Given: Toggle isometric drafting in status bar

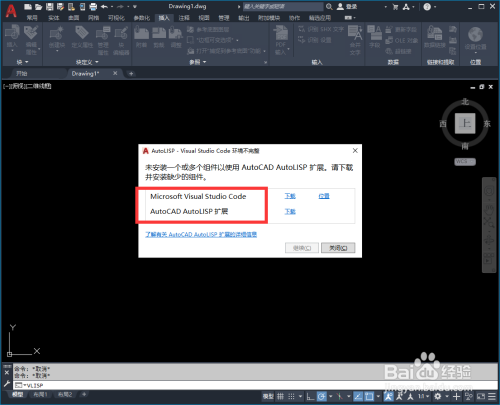Looking at the screenshot, I should pos(339,396).
